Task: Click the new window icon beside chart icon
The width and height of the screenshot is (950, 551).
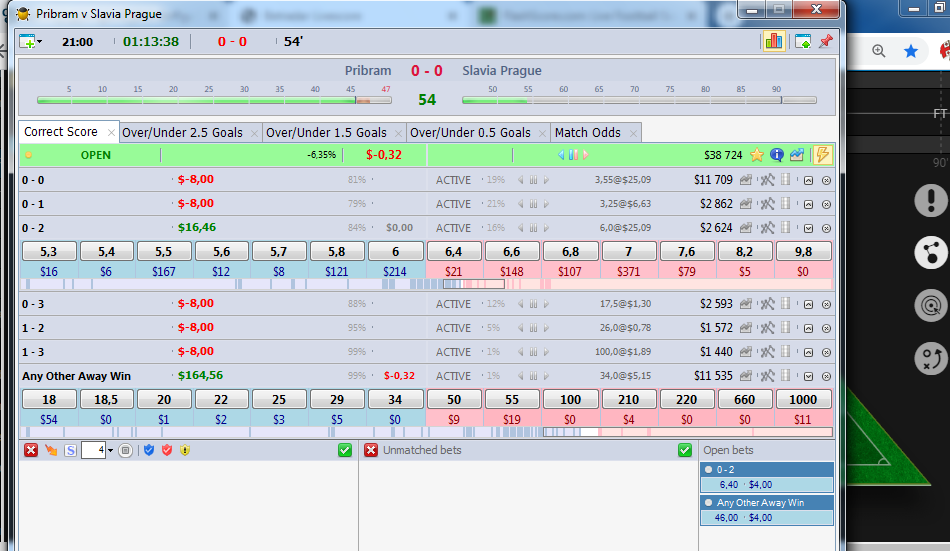Action: click(x=803, y=41)
